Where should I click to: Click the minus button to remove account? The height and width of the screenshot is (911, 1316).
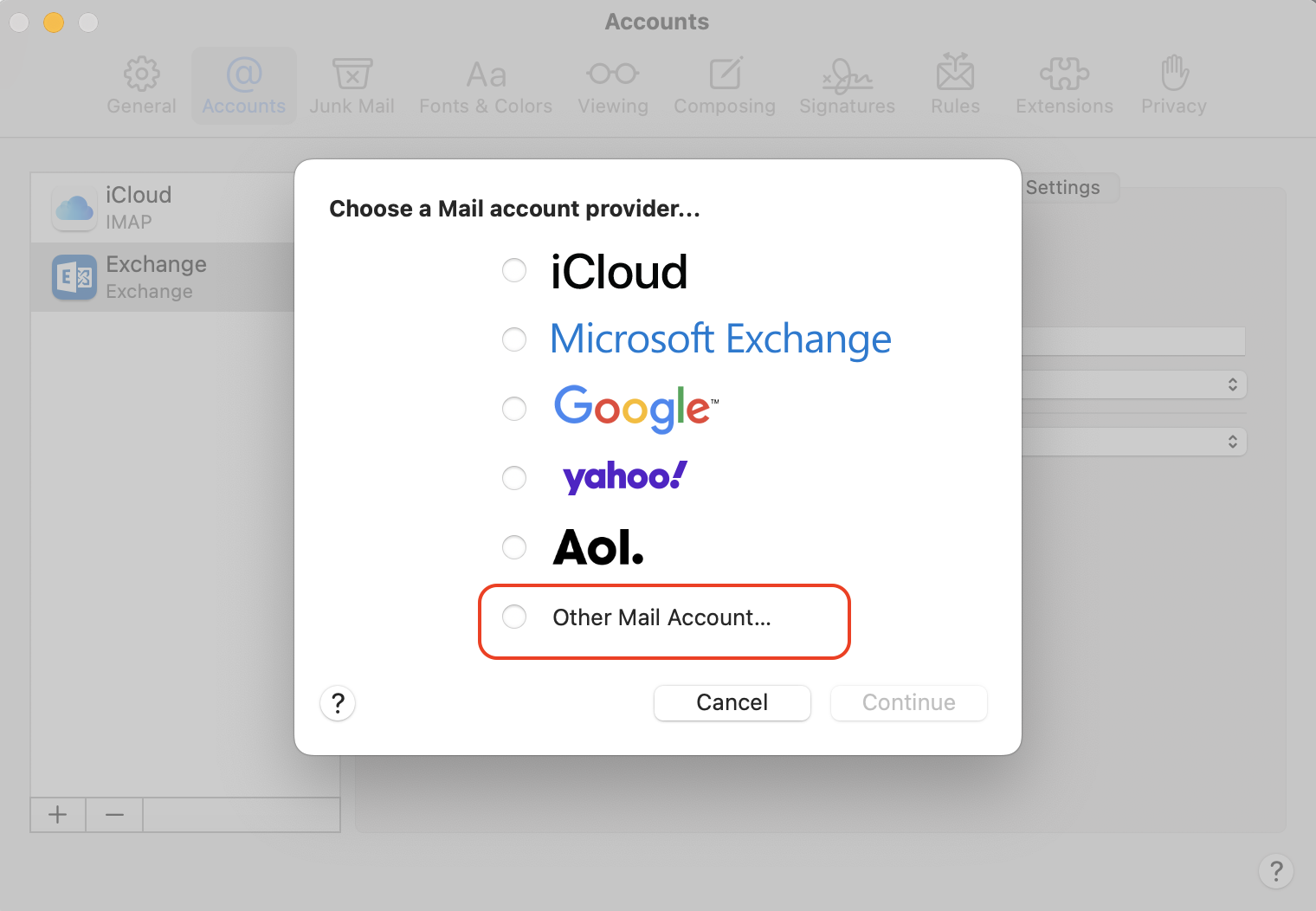click(x=114, y=815)
